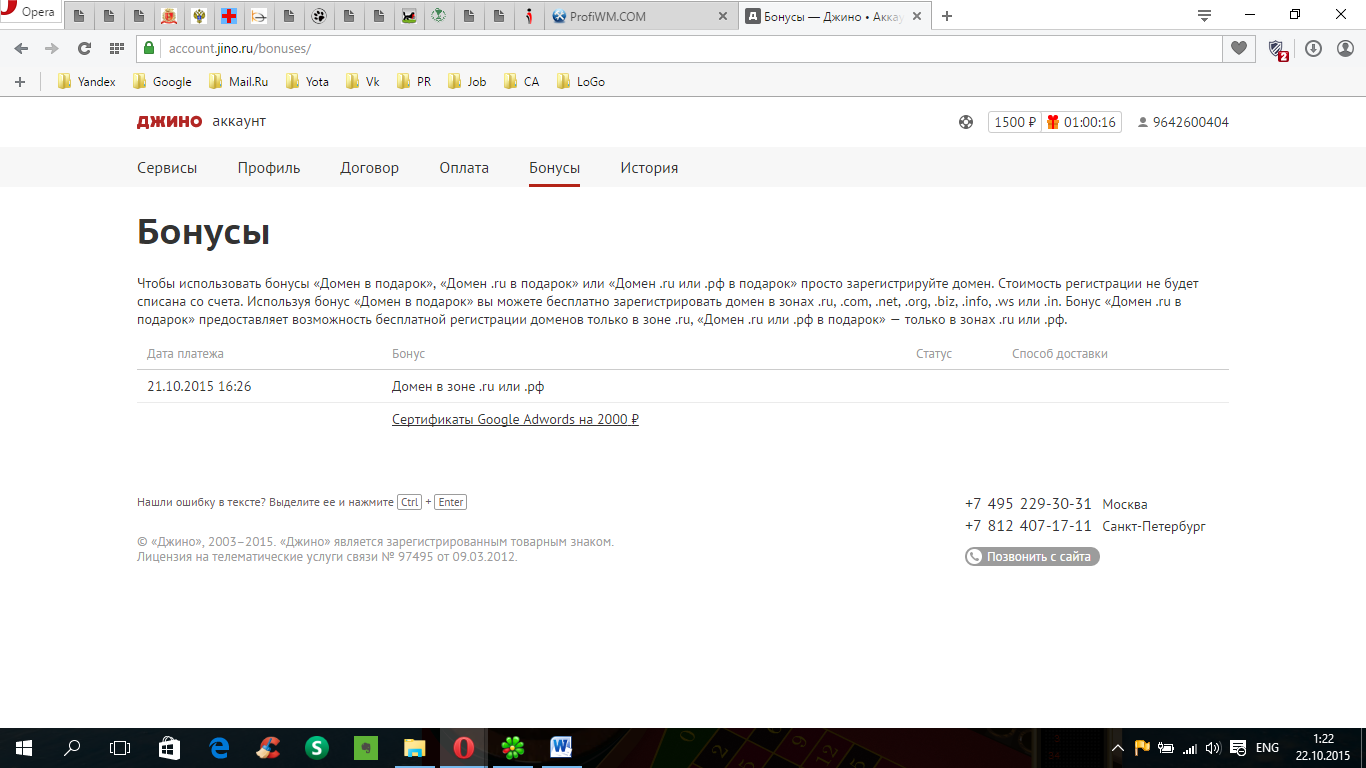Viewport: 1366px width, 768px height.
Task: Switch to Microsoft Word in the taskbar
Action: coord(561,747)
